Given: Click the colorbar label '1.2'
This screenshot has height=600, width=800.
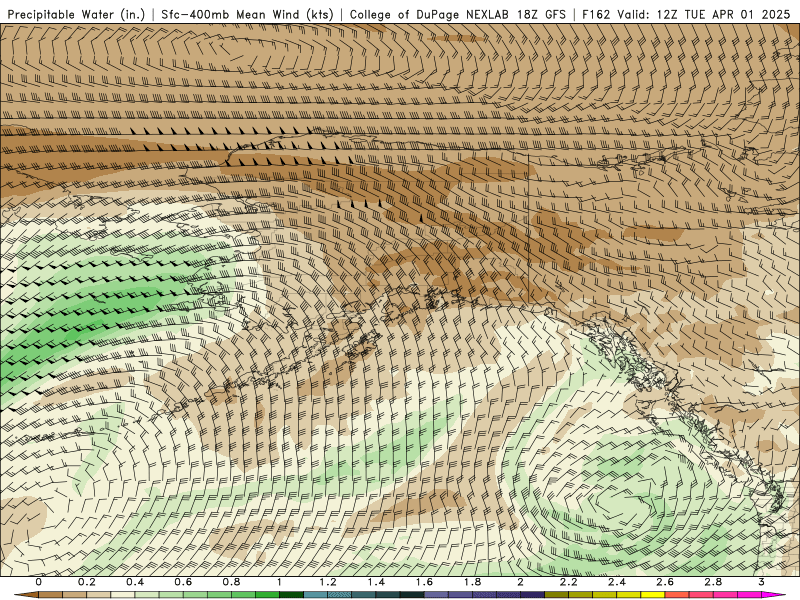Looking at the screenshot, I should 328,582.
